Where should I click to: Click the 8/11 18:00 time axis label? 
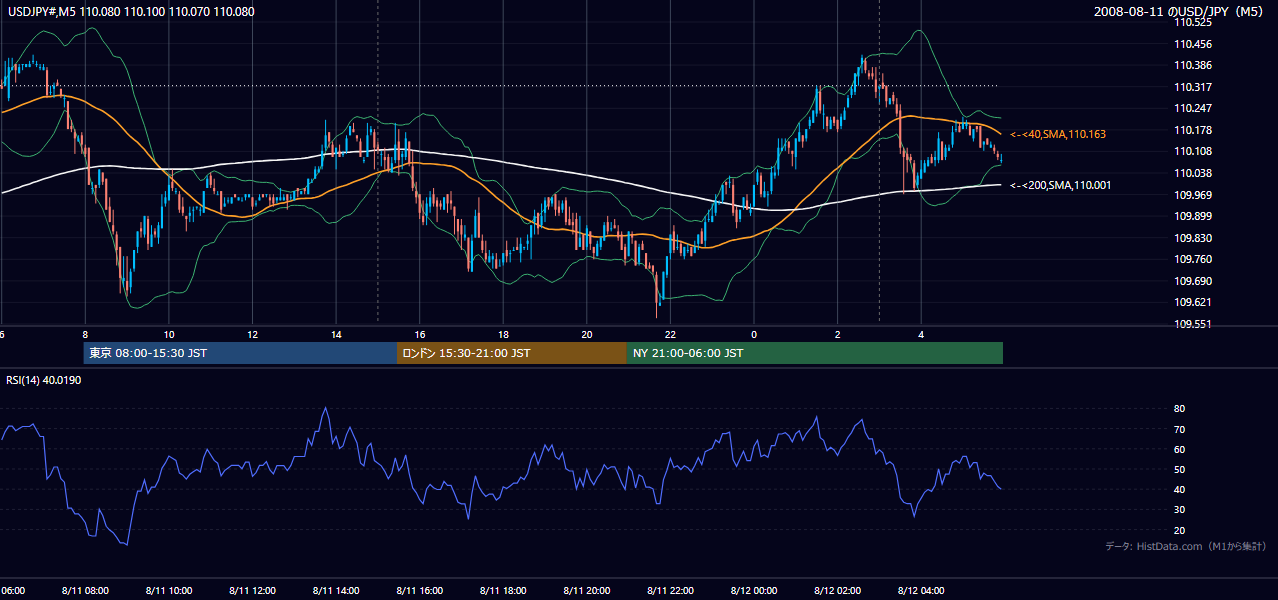503,591
